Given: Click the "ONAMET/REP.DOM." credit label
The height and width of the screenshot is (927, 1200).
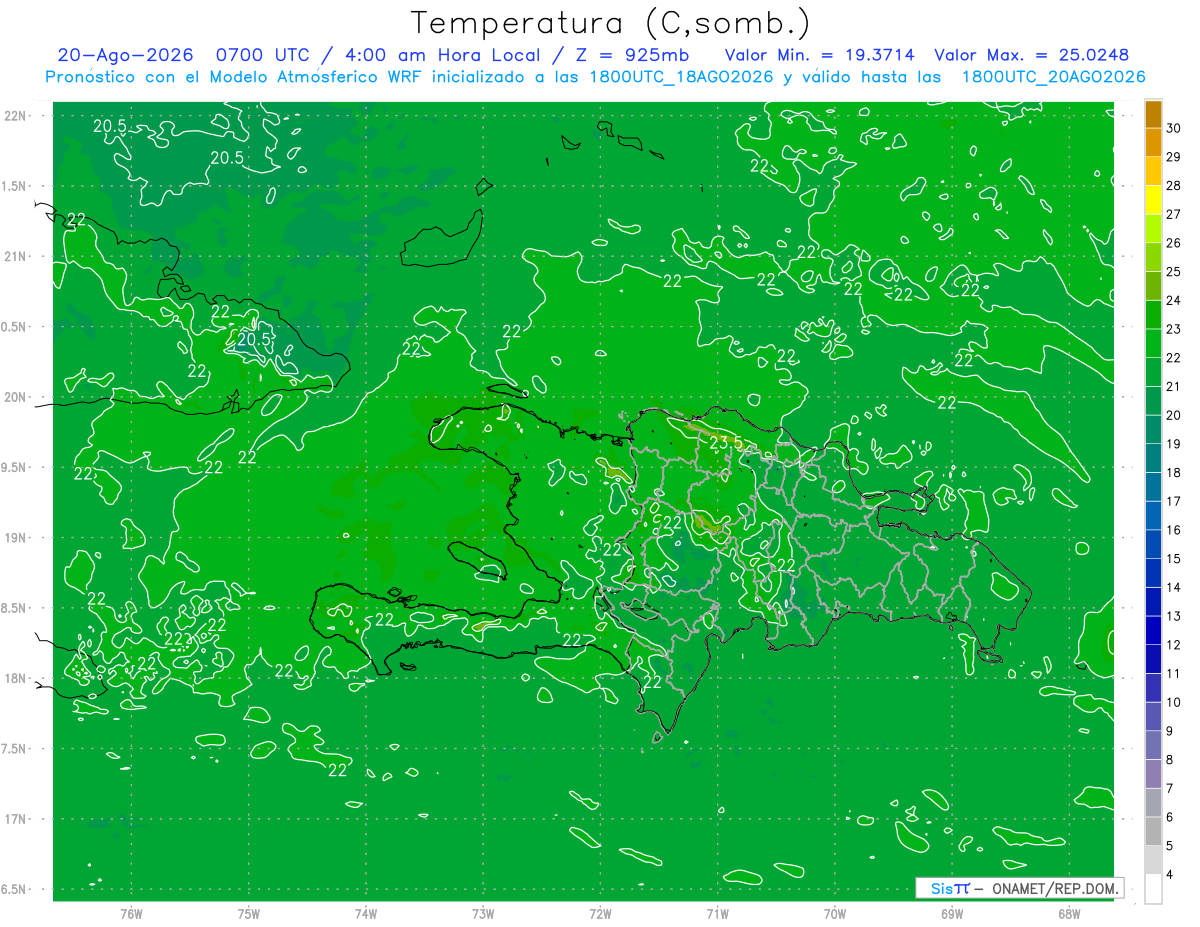Looking at the screenshot, I should point(1054,888).
